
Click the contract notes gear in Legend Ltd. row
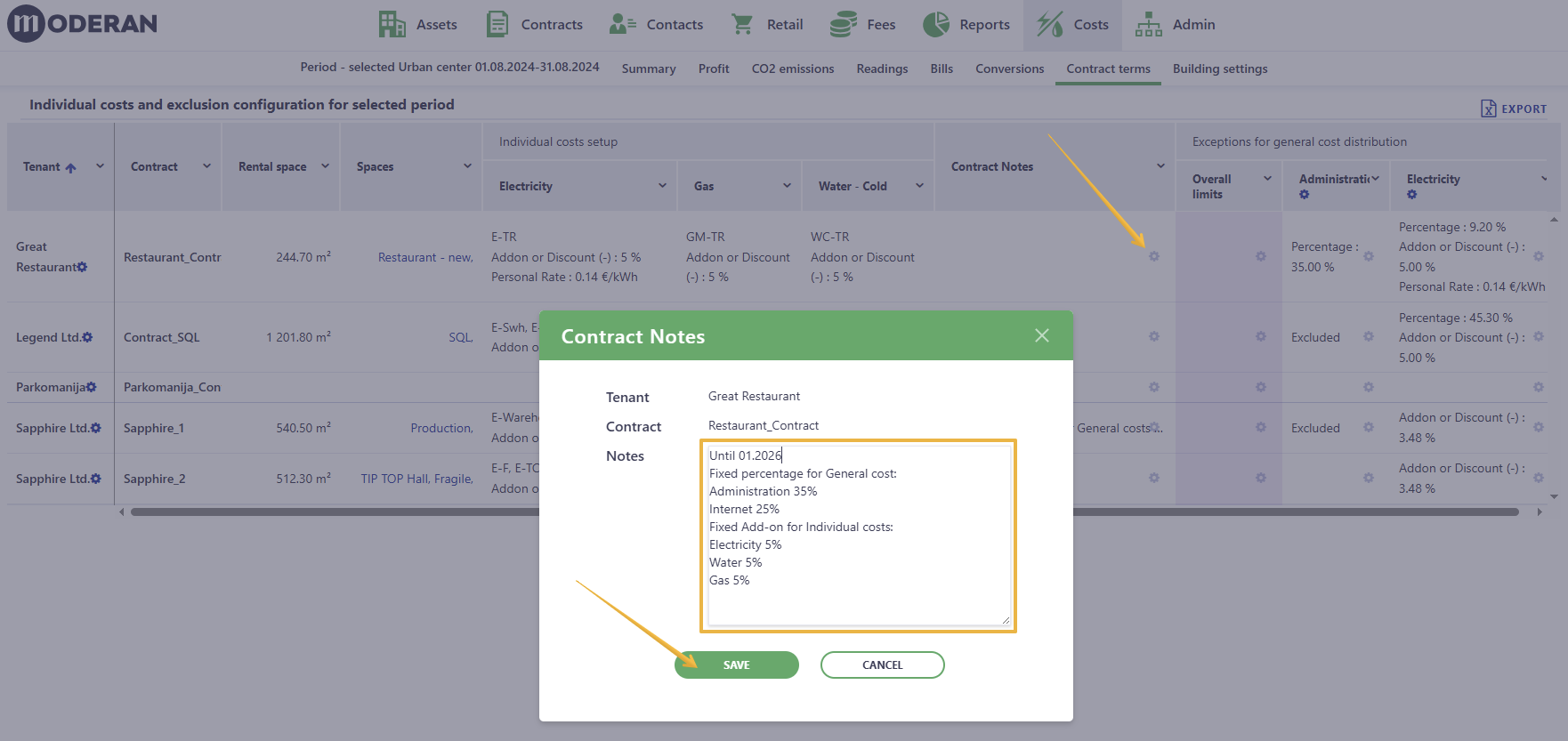(x=1153, y=336)
